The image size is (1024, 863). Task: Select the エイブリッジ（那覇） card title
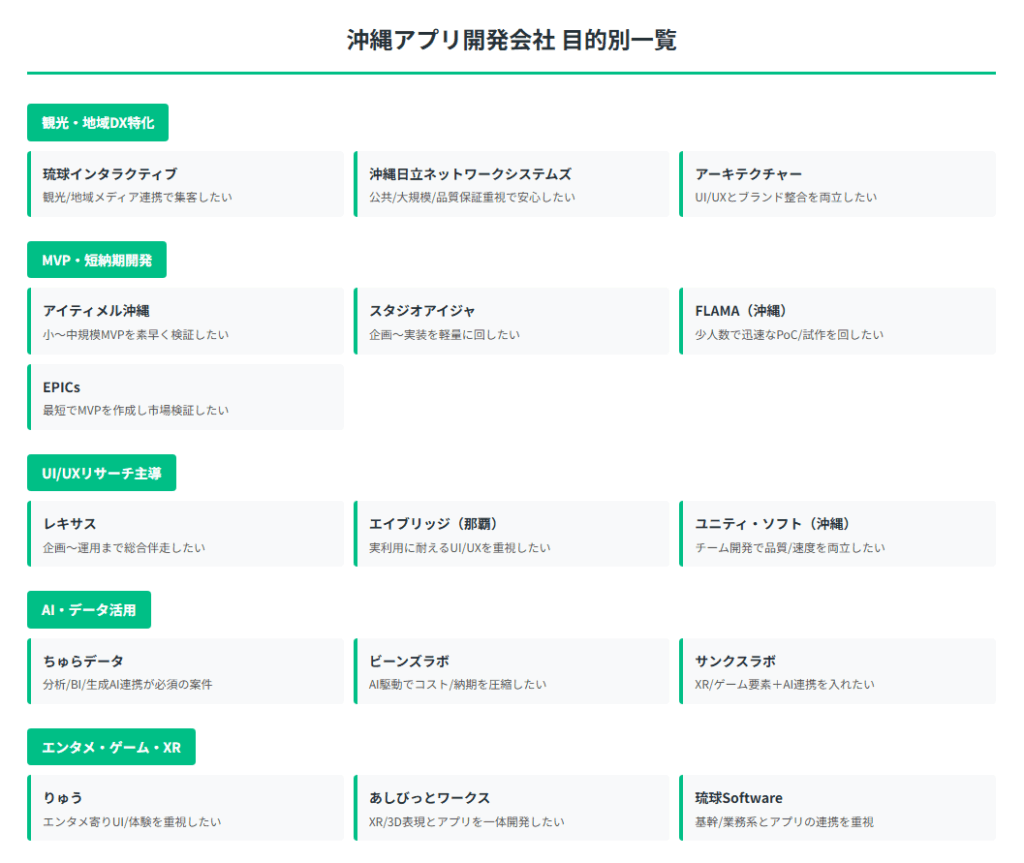434,524
